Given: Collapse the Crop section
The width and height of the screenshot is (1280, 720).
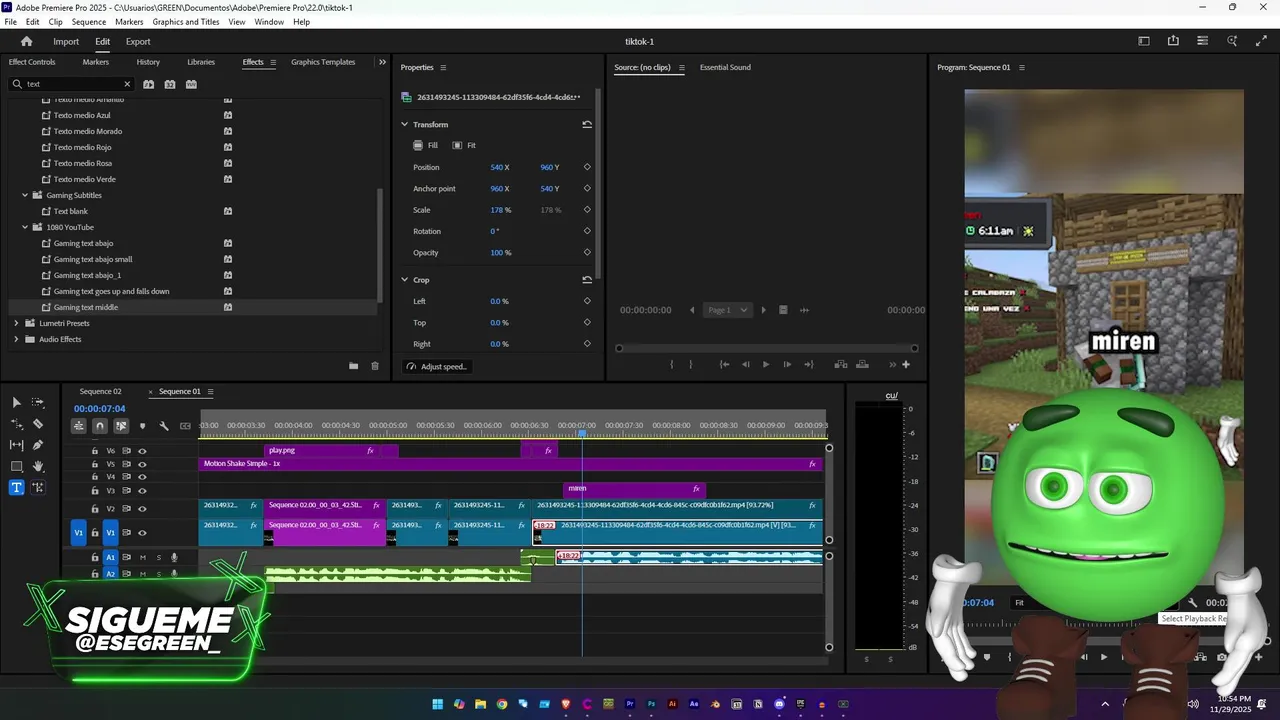Looking at the screenshot, I should tap(405, 280).
